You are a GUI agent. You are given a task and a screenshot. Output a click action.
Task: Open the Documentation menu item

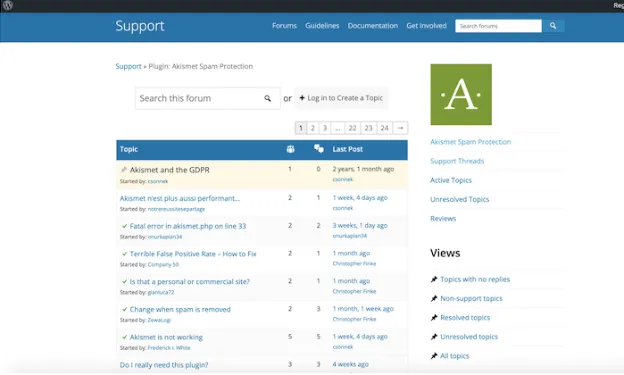[372, 26]
